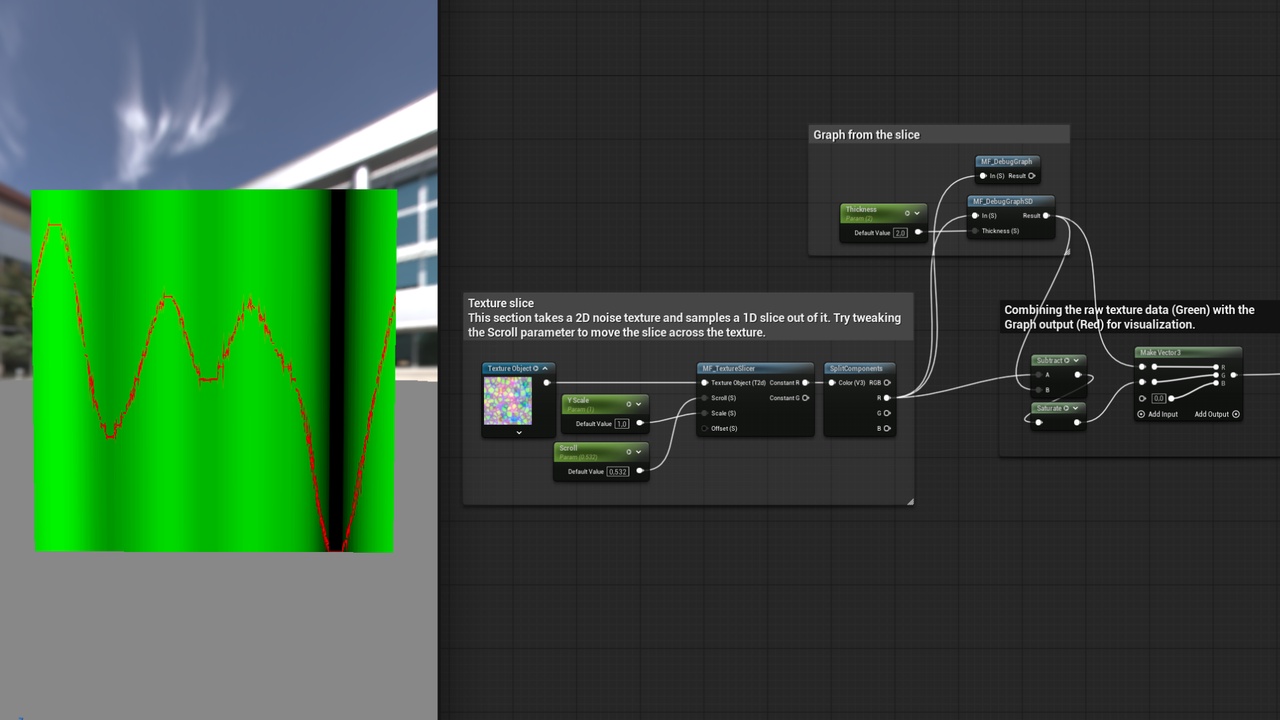Select the MF_DebugGraph node title

click(x=1006, y=161)
